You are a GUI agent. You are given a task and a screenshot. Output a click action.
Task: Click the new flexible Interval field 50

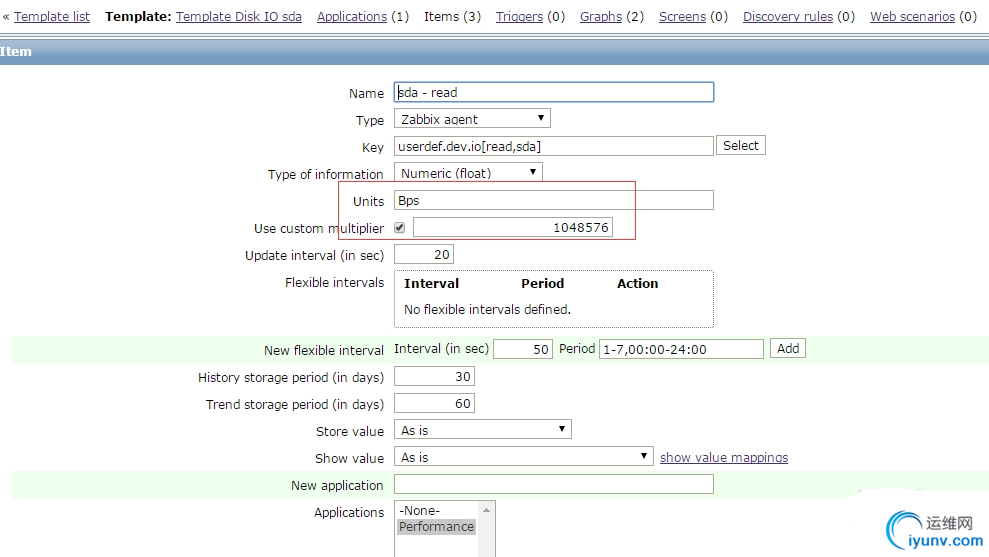pyautogui.click(x=523, y=349)
